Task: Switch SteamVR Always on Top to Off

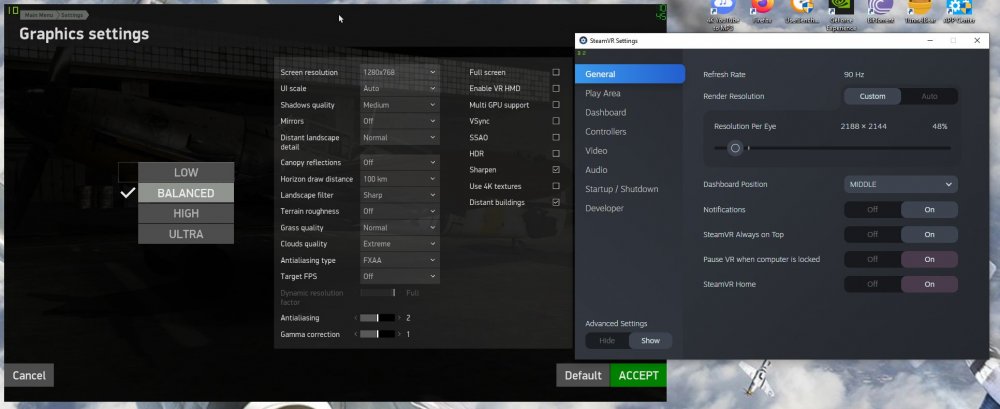Action: pyautogui.click(x=872, y=234)
